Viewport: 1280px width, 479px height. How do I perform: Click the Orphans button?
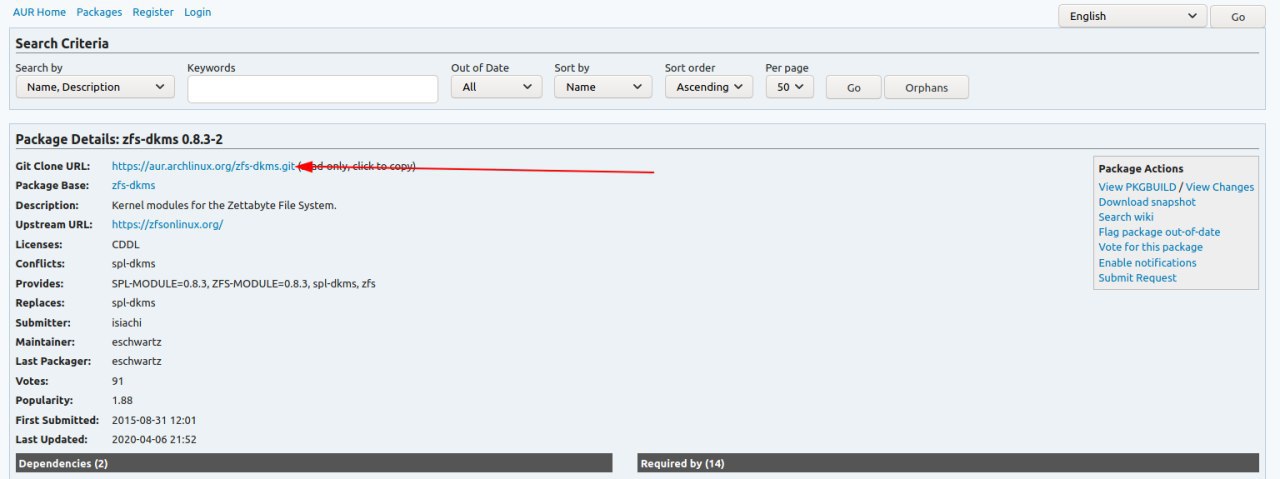(926, 88)
